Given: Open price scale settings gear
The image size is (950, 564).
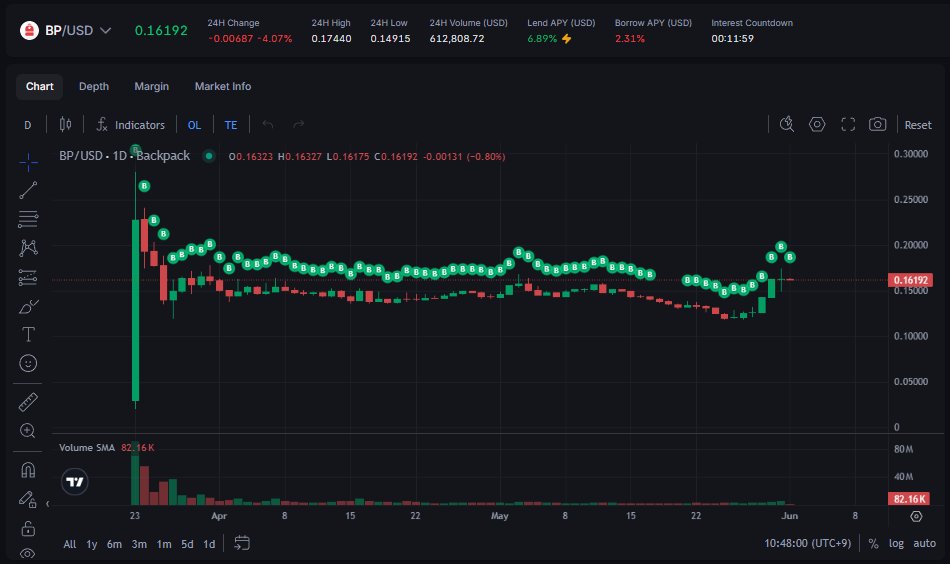Looking at the screenshot, I should [916, 516].
